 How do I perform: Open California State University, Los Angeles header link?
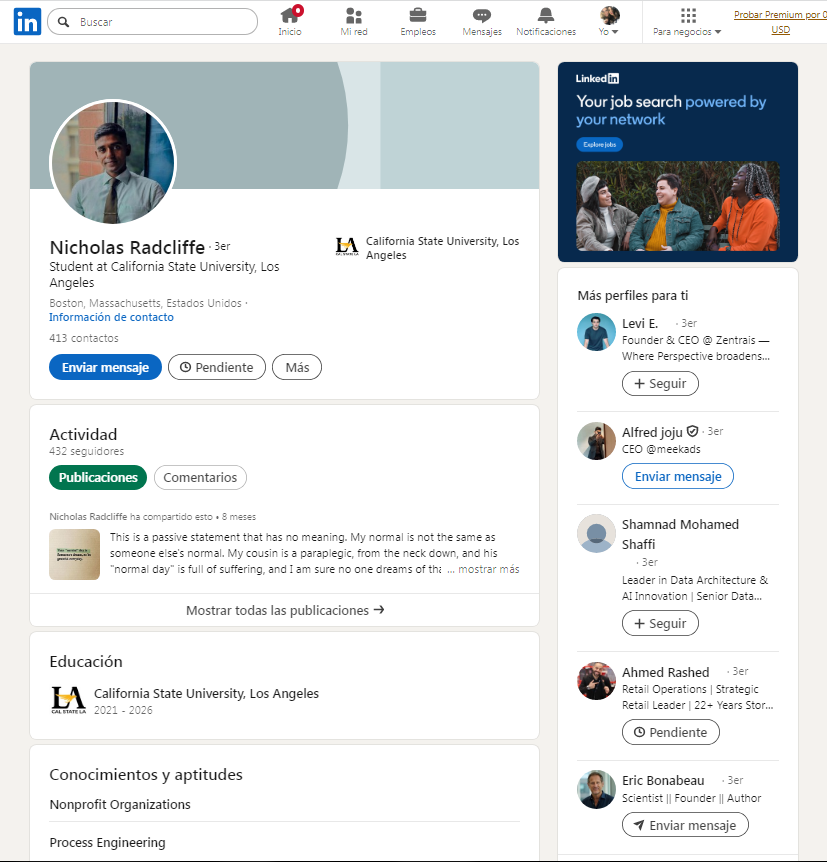coord(442,248)
